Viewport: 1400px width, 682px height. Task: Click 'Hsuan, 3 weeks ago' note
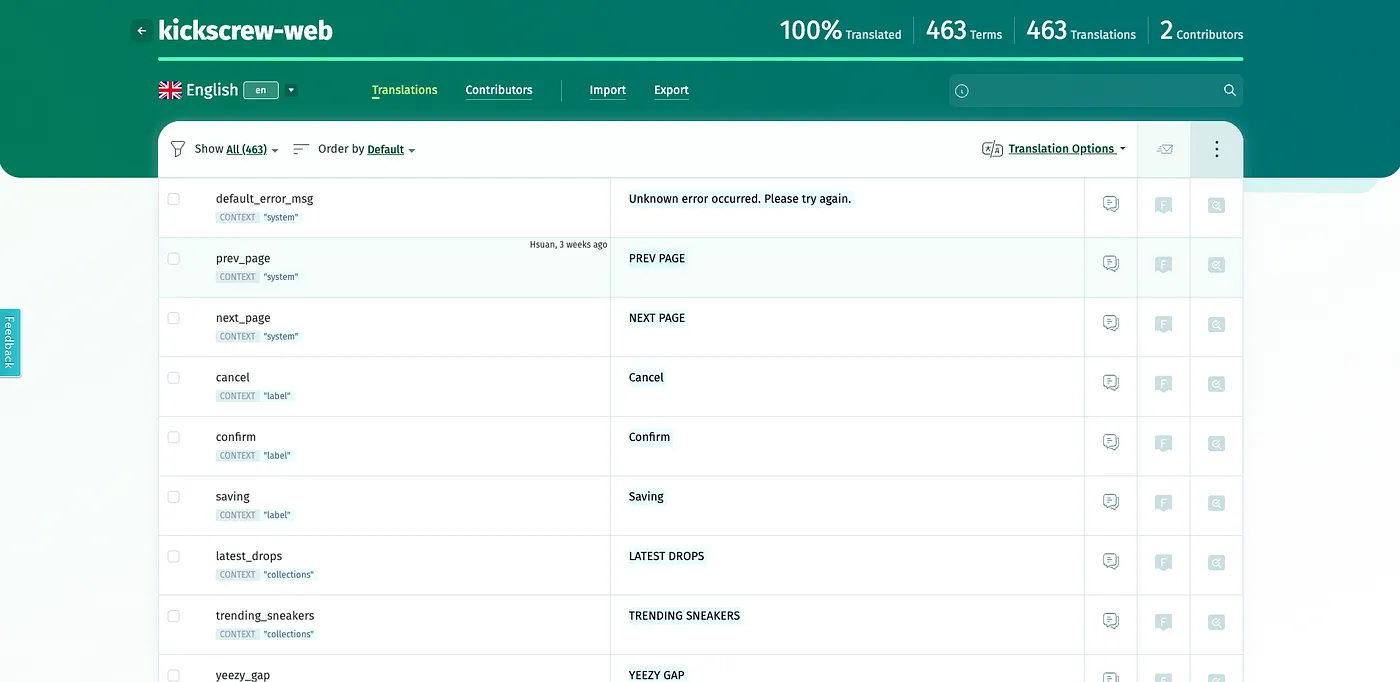568,245
